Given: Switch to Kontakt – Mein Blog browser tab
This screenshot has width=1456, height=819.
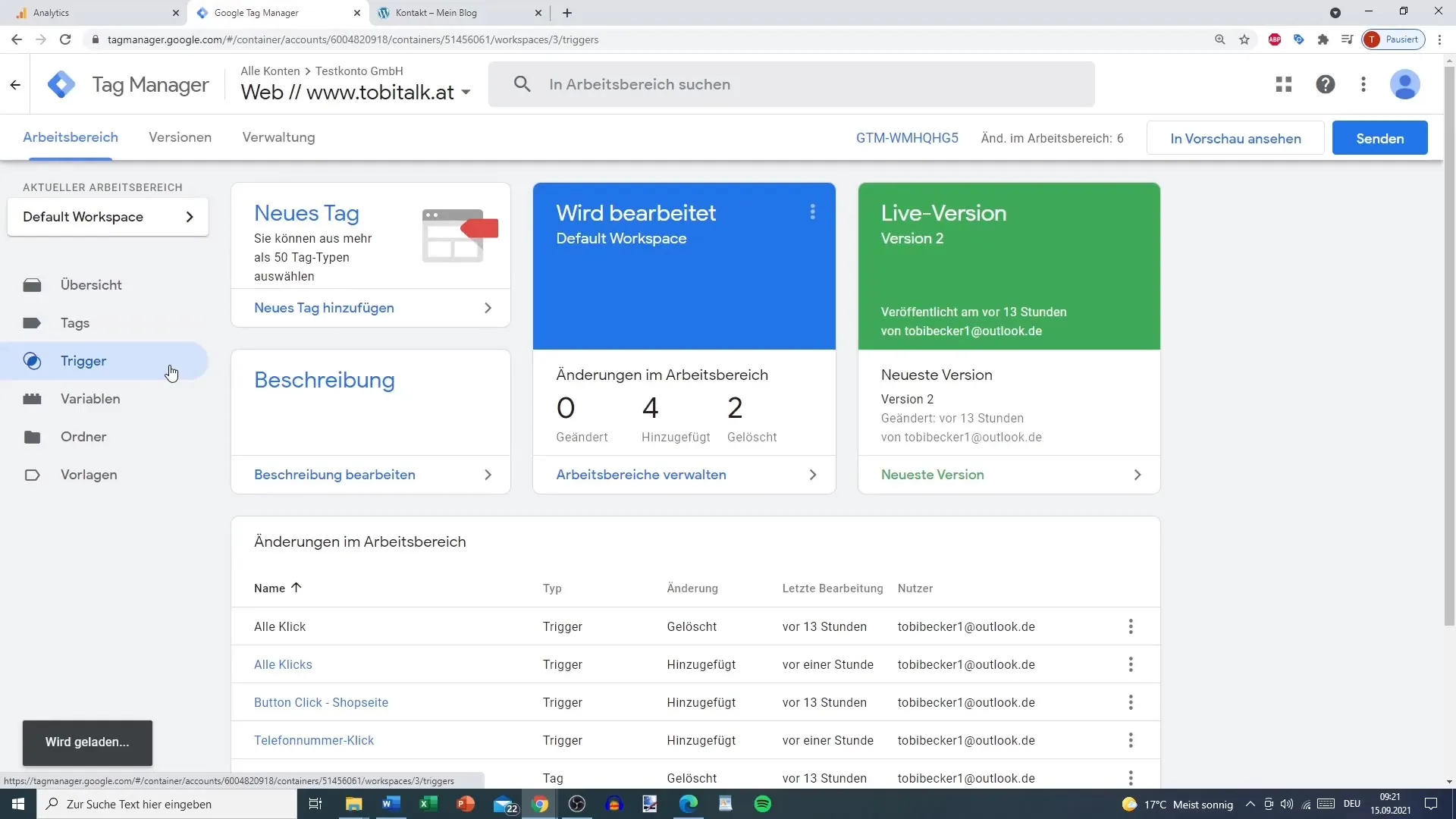Looking at the screenshot, I should [x=460, y=13].
